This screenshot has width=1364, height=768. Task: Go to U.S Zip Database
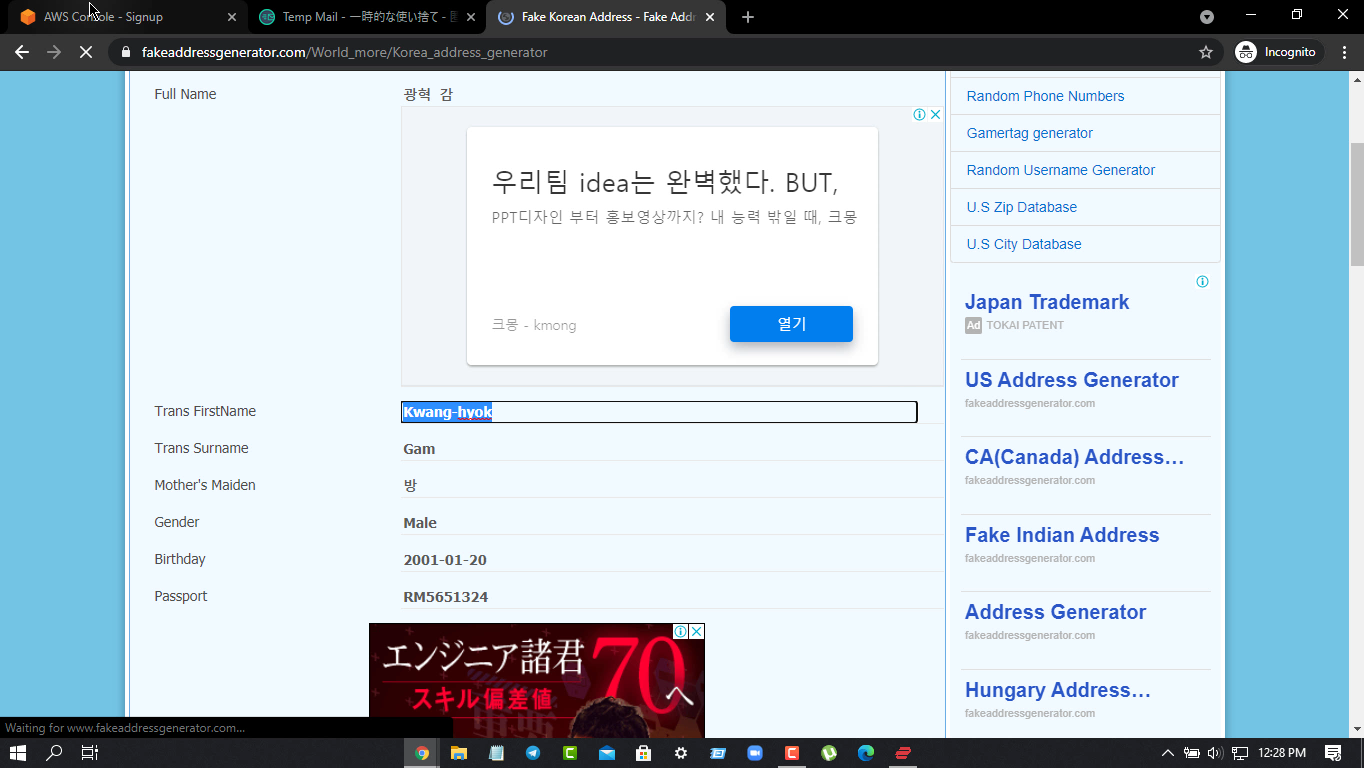click(x=1021, y=207)
